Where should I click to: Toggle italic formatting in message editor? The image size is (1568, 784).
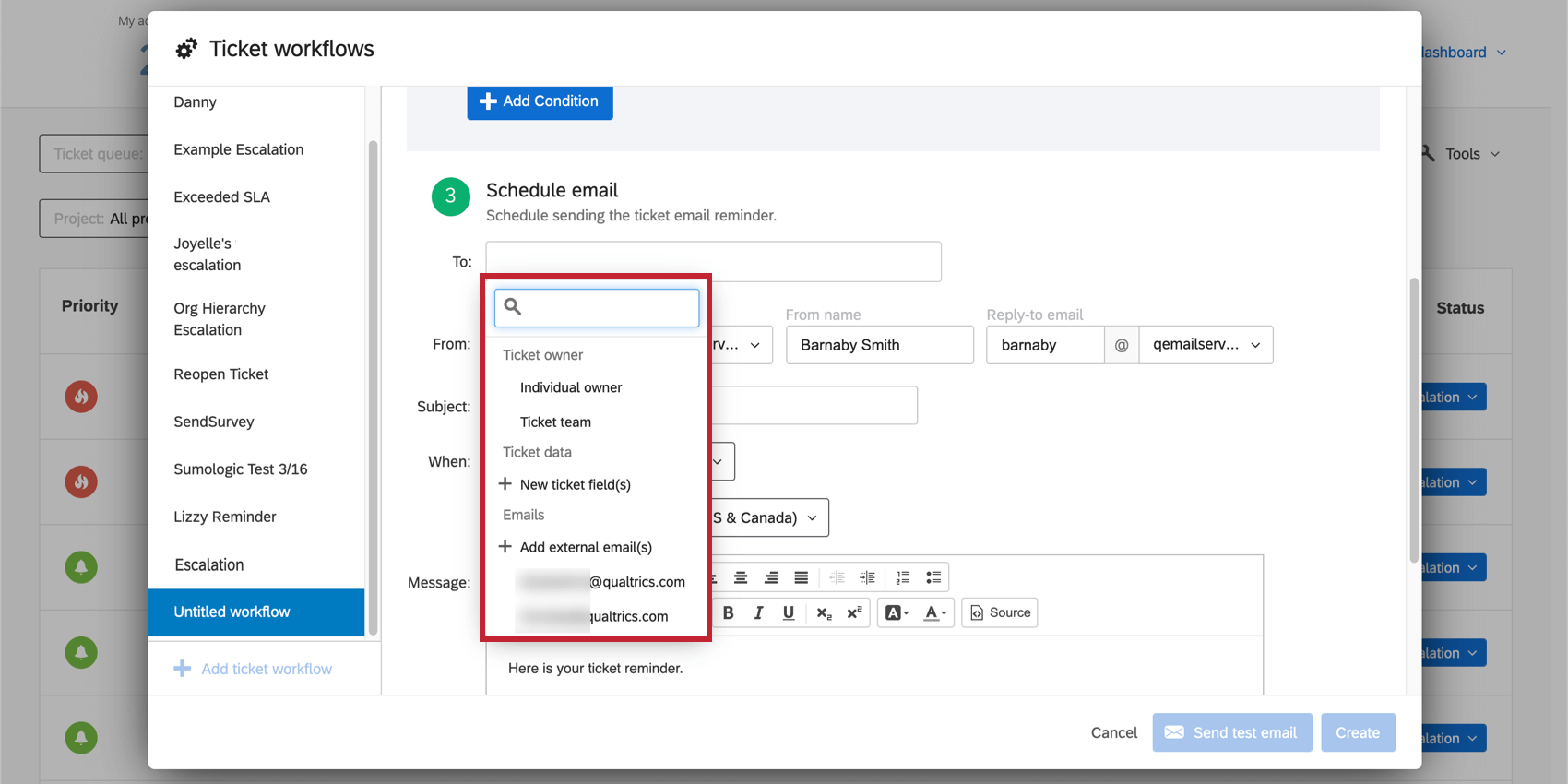pyautogui.click(x=758, y=612)
